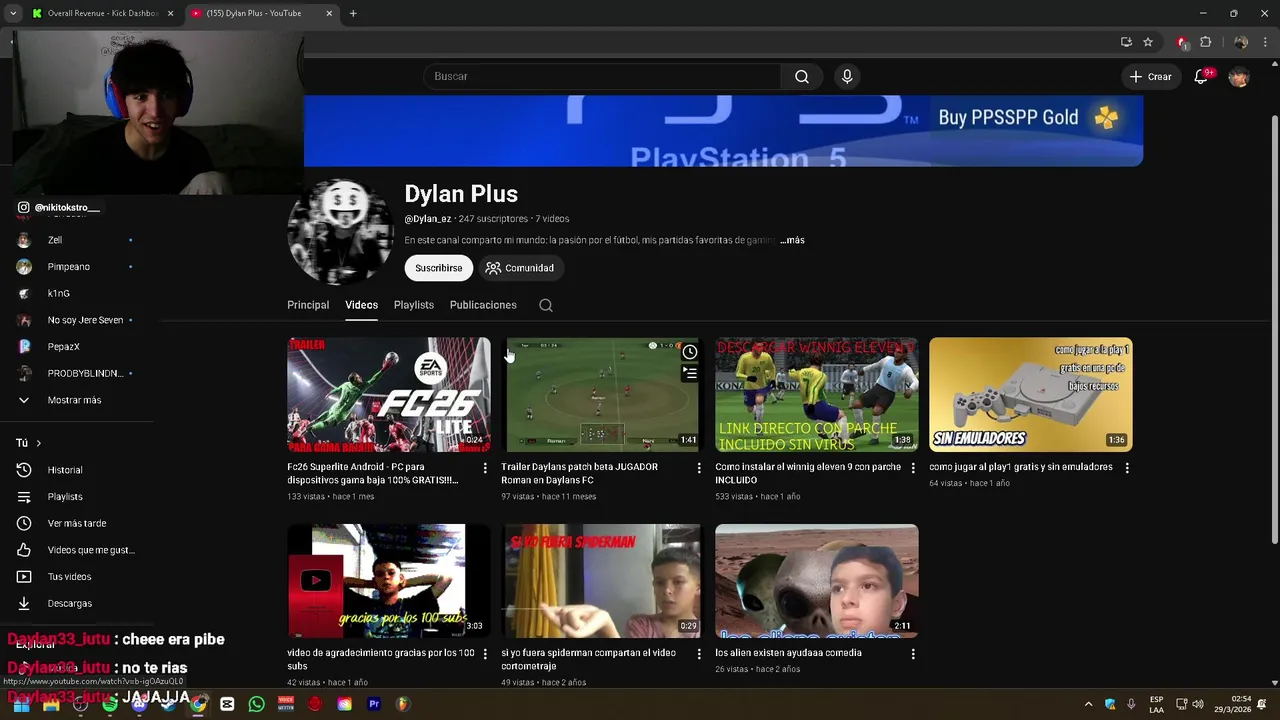Open YouTube notifications bell
Viewport: 1280px width, 720px height.
pyautogui.click(x=1202, y=76)
